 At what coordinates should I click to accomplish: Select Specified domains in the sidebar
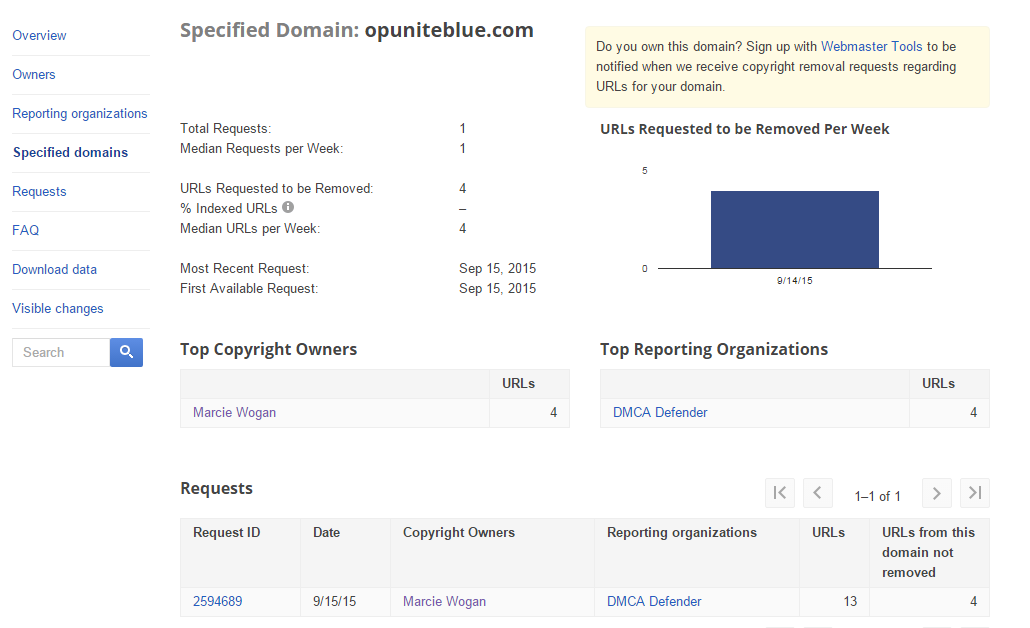[x=70, y=152]
